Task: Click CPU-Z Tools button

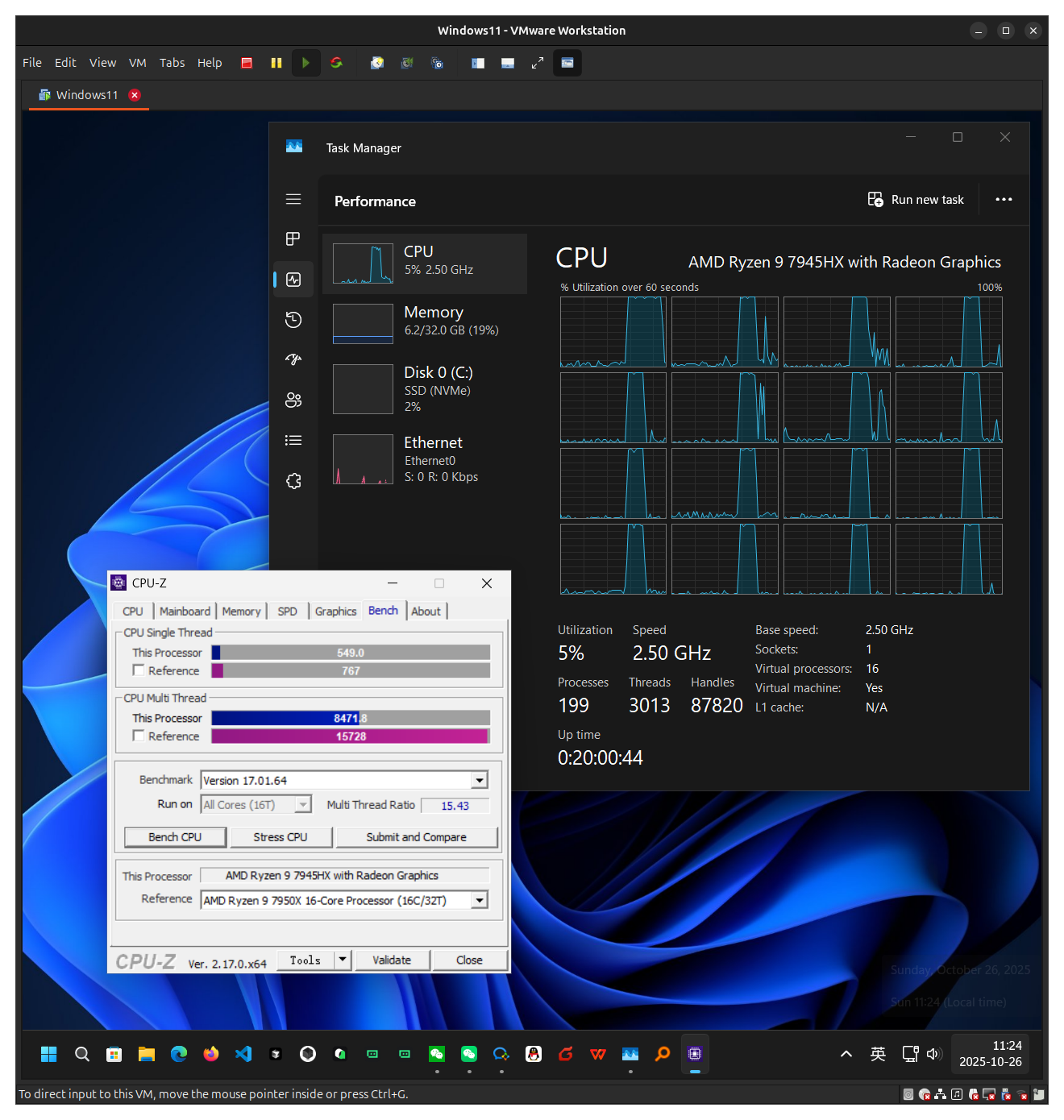Action: click(305, 960)
